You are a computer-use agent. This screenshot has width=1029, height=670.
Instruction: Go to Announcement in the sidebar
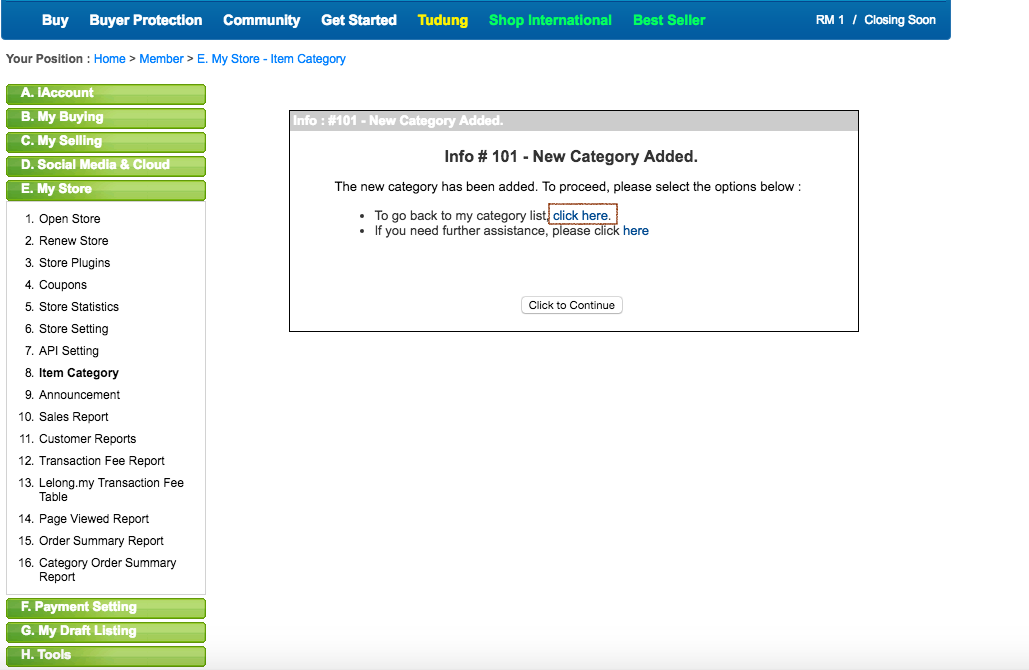[79, 395]
